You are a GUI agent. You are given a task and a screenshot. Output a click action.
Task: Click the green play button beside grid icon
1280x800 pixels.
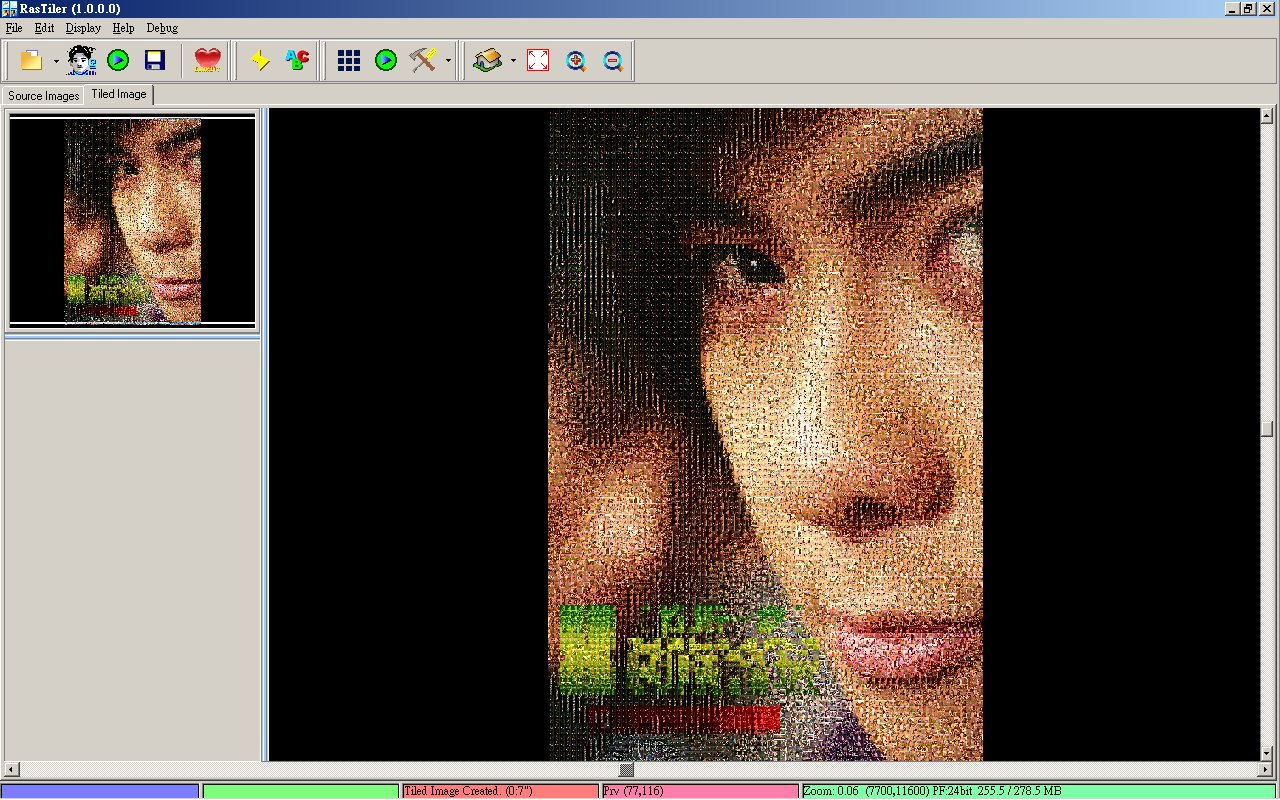click(386, 60)
